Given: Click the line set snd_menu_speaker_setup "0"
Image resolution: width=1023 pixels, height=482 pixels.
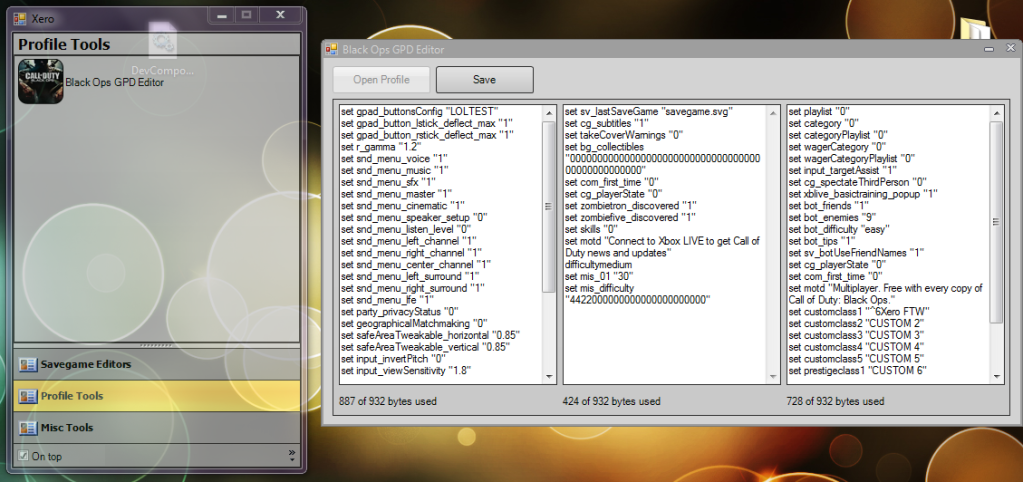Looking at the screenshot, I should [414, 217].
